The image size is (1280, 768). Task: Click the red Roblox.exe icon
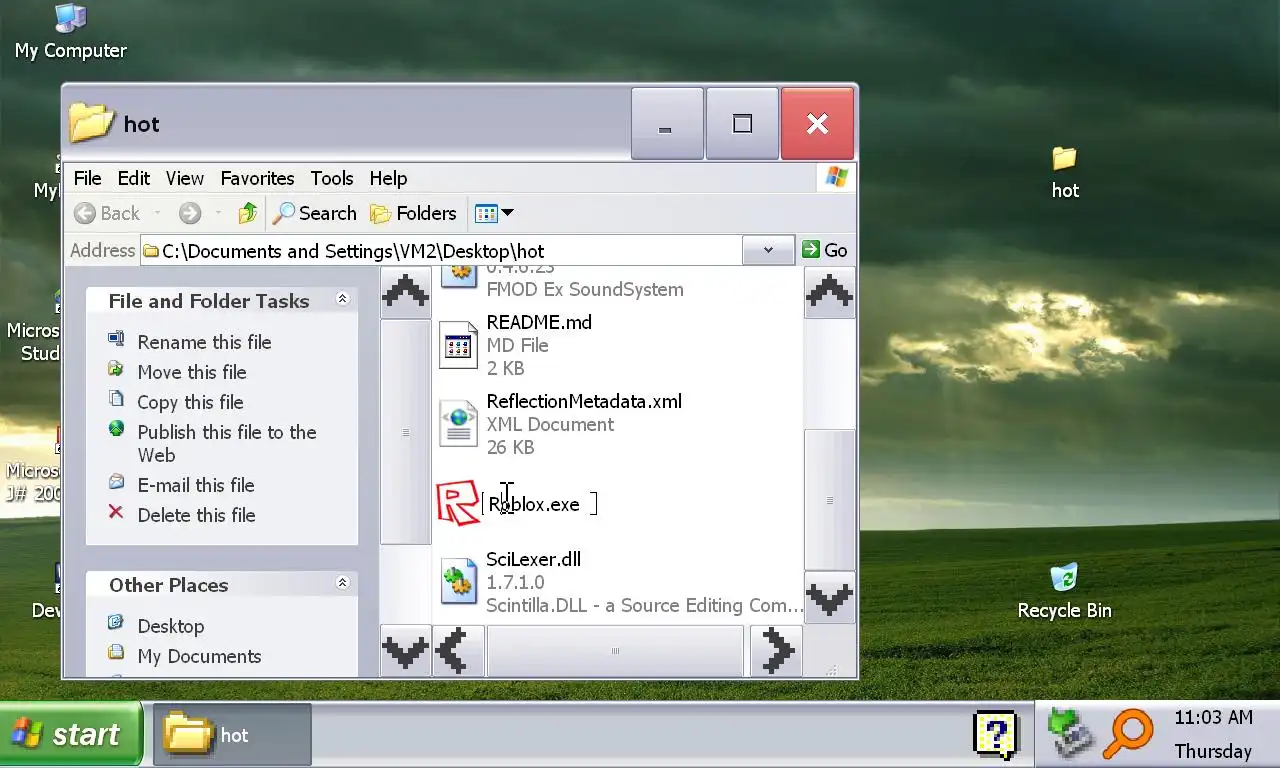coord(458,503)
